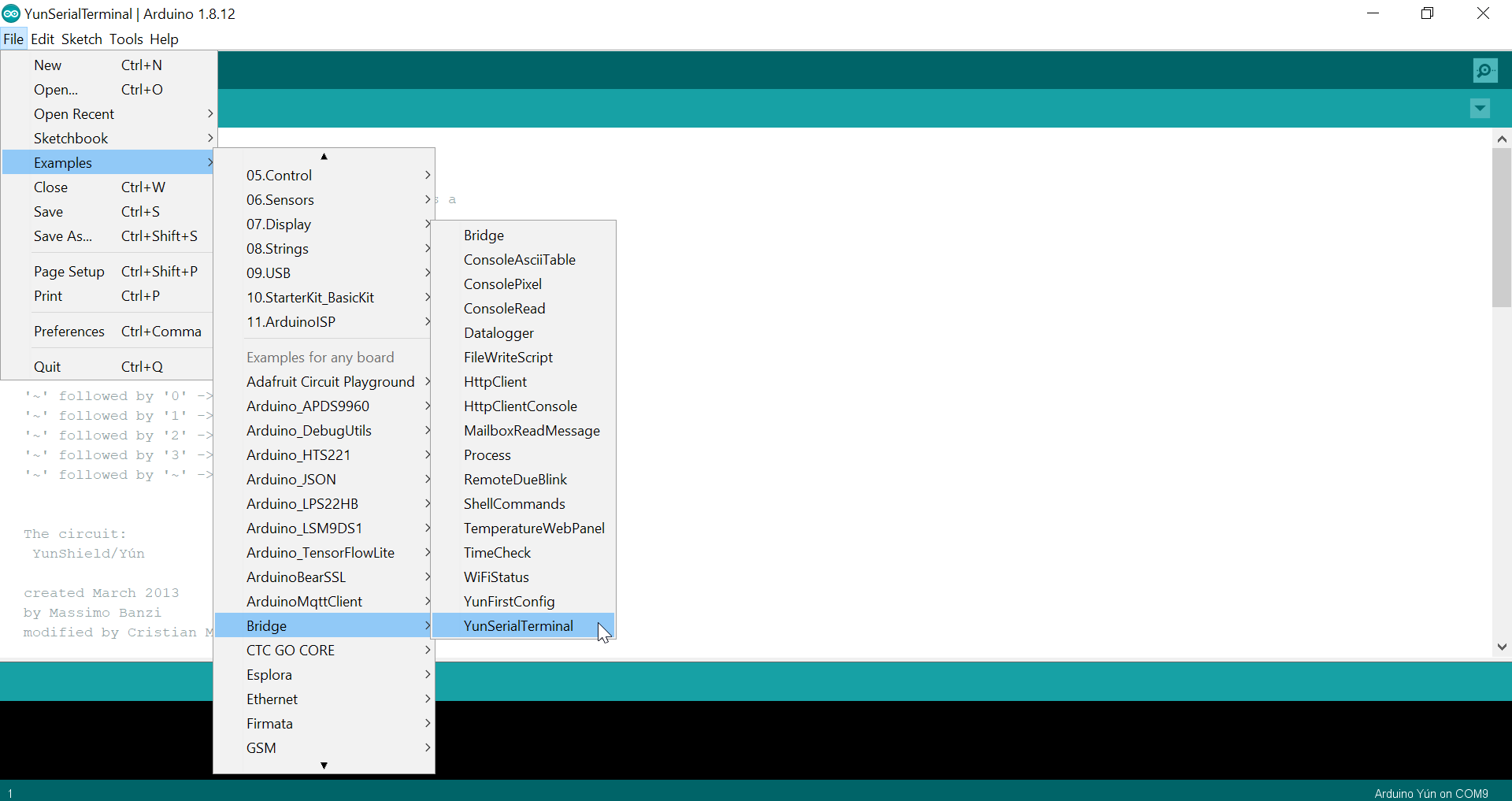Open the Serial Monitor magnifier icon

coord(1484,71)
